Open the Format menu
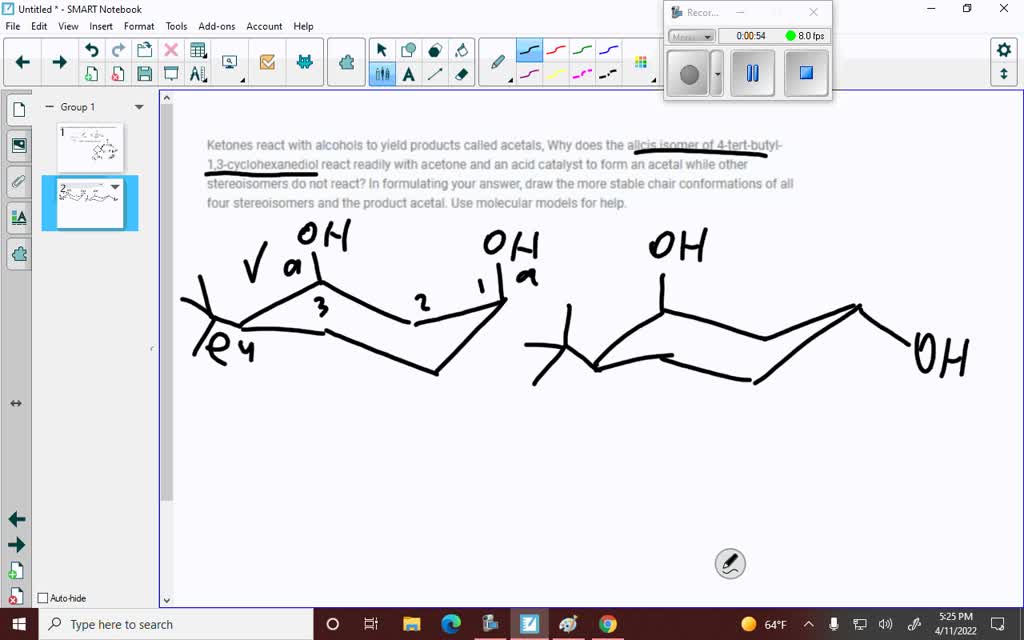This screenshot has height=640, width=1024. pos(139,26)
